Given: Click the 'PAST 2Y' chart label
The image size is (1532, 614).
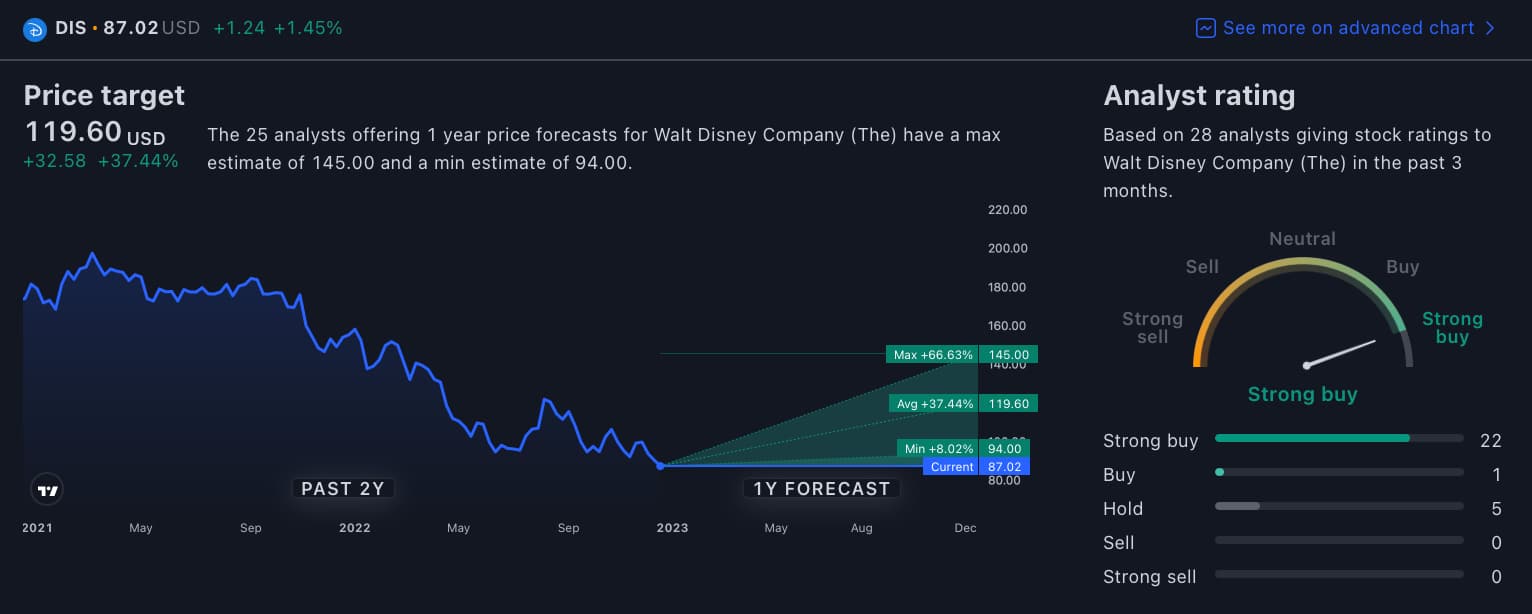Looking at the screenshot, I should click(343, 488).
